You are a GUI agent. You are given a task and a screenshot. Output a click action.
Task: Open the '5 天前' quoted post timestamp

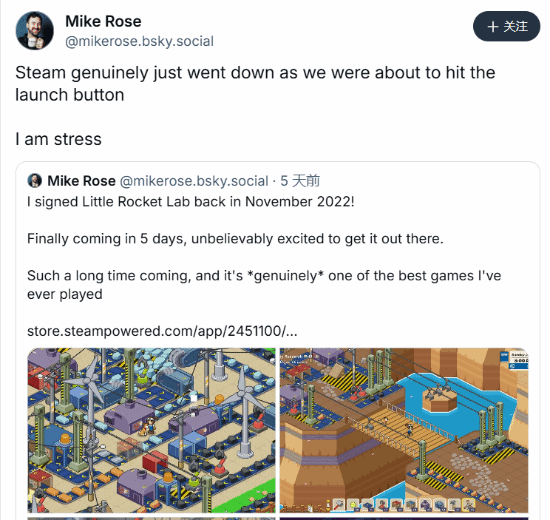300,181
